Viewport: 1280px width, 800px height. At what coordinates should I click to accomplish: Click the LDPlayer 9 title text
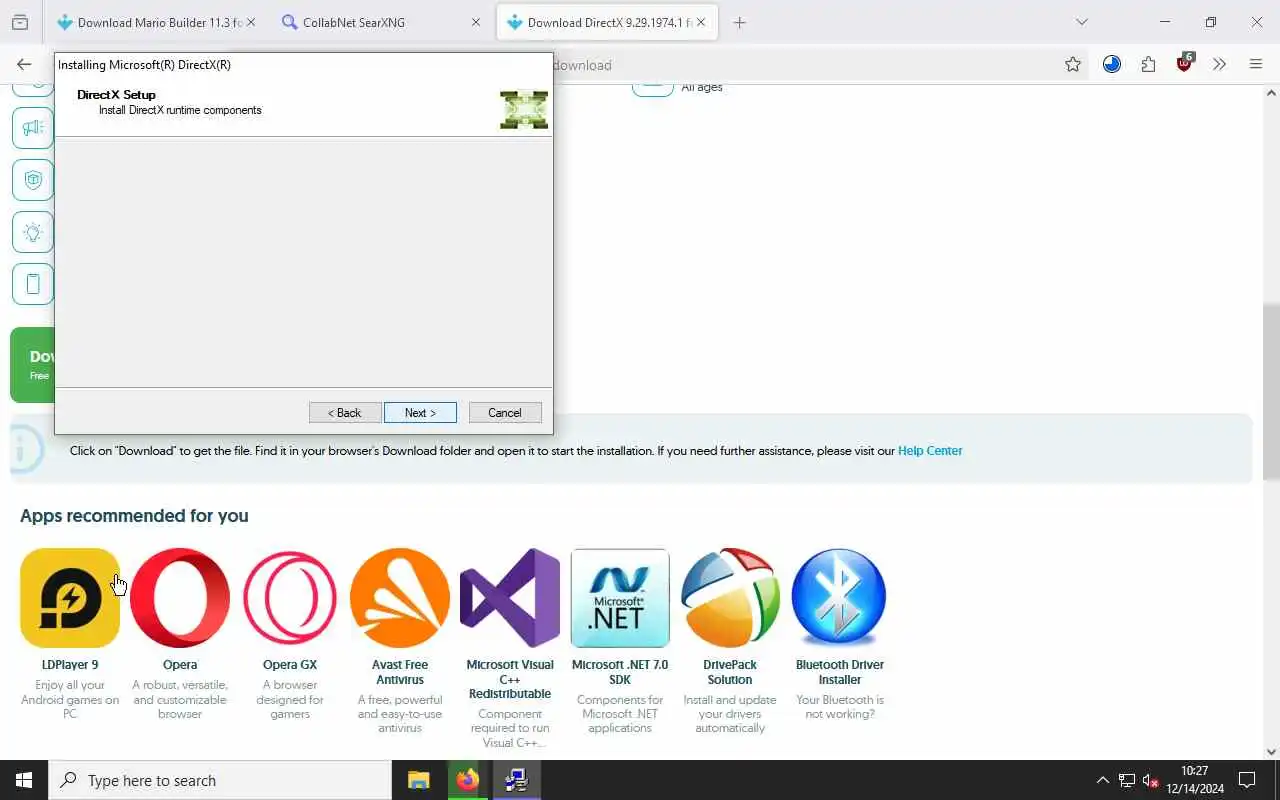tap(70, 665)
